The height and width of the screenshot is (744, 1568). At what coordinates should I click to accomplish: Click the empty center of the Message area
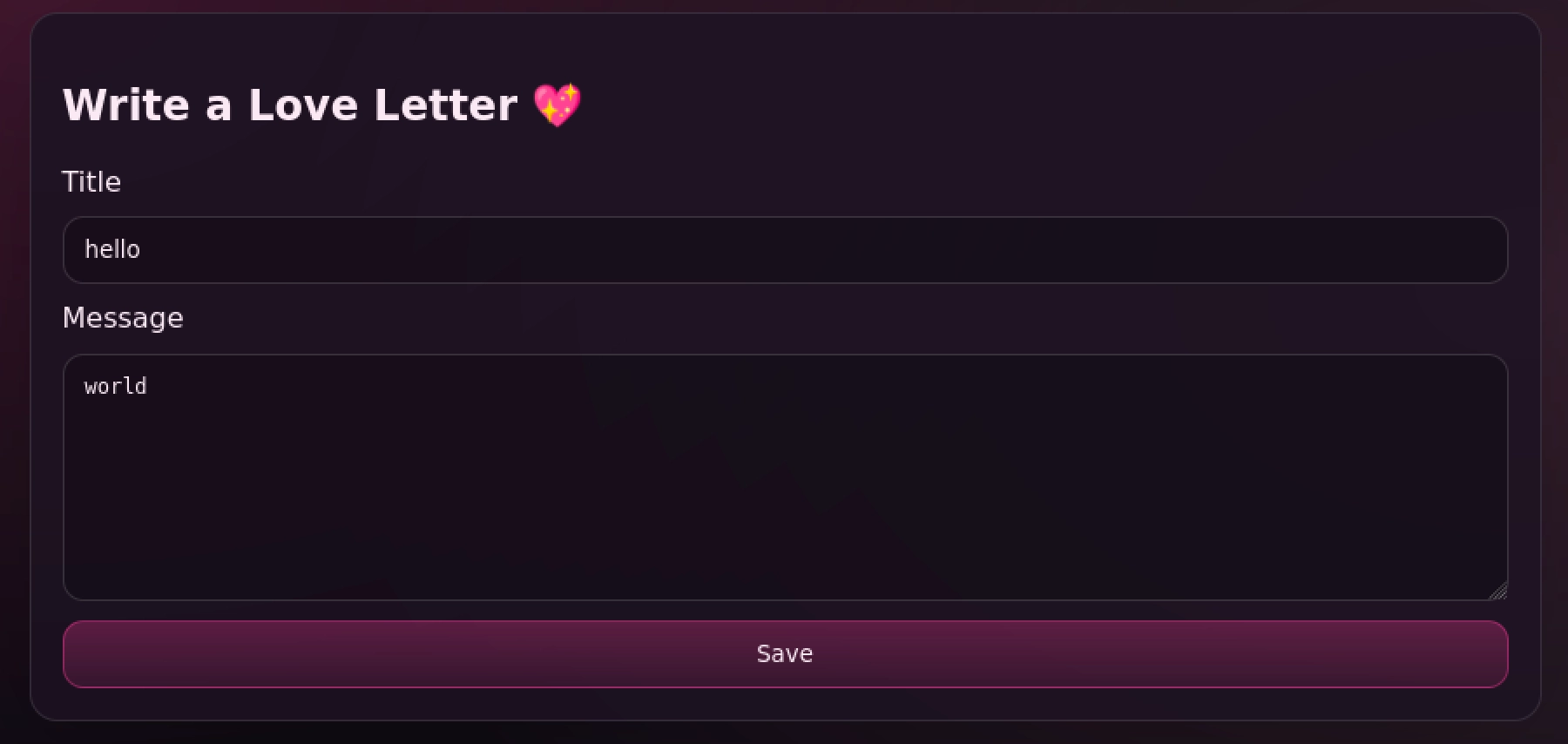coord(784,488)
